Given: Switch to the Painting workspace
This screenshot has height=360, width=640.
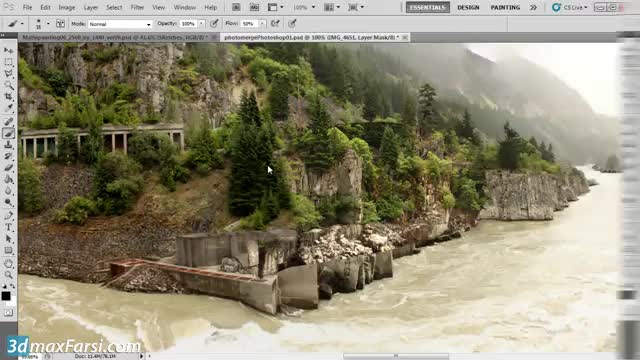Looking at the screenshot, I should [x=505, y=7].
